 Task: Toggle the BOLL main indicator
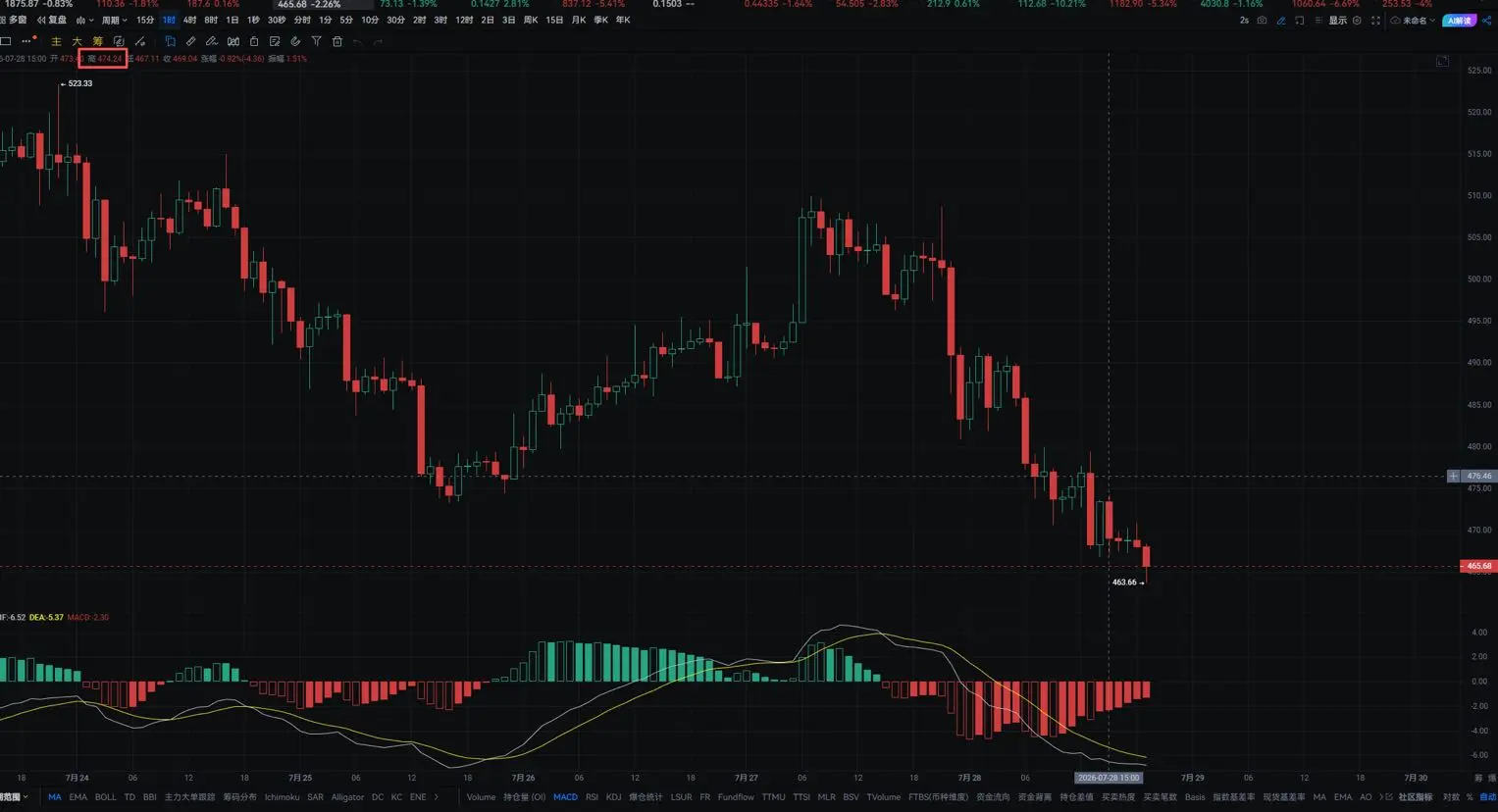[105, 797]
